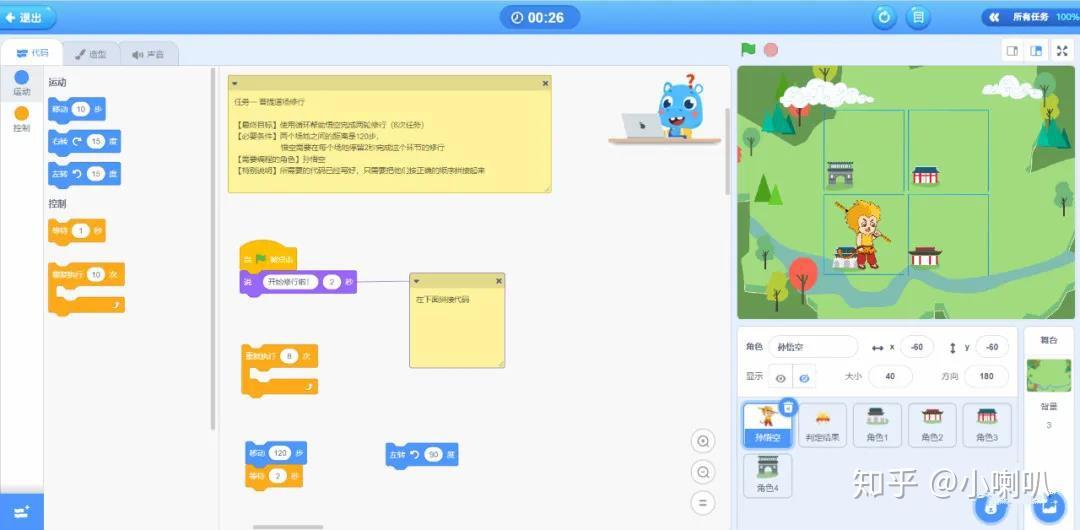Image resolution: width=1080 pixels, height=530 pixels.
Task: Click the zoom in workspace button
Action: [x=703, y=441]
